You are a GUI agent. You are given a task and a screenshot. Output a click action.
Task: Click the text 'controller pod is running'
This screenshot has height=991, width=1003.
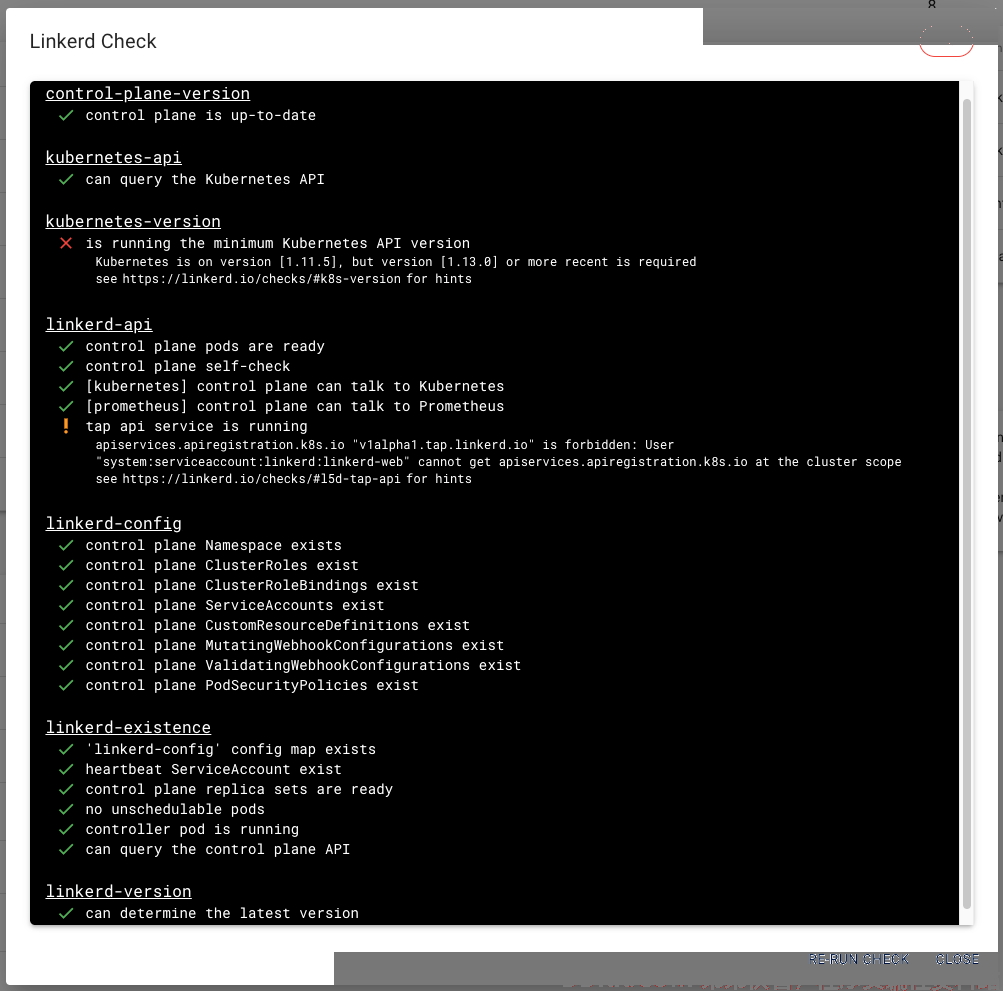[192, 829]
